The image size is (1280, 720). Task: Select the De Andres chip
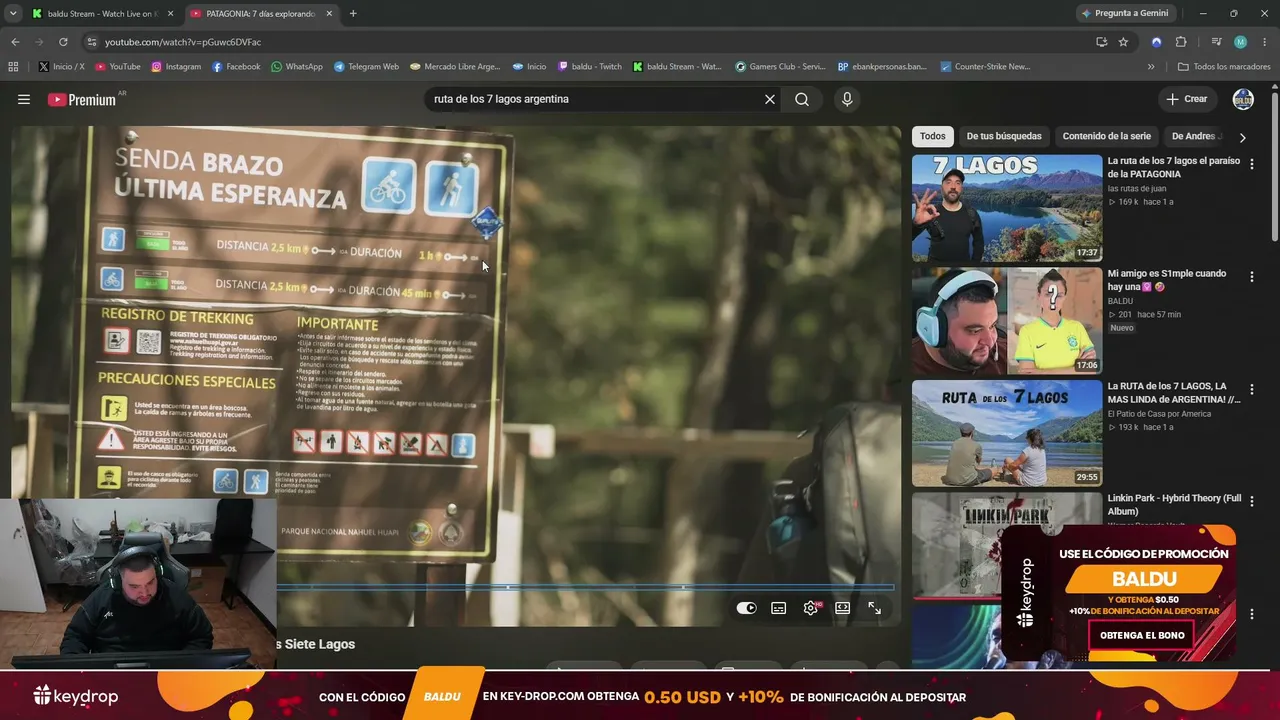(1194, 136)
